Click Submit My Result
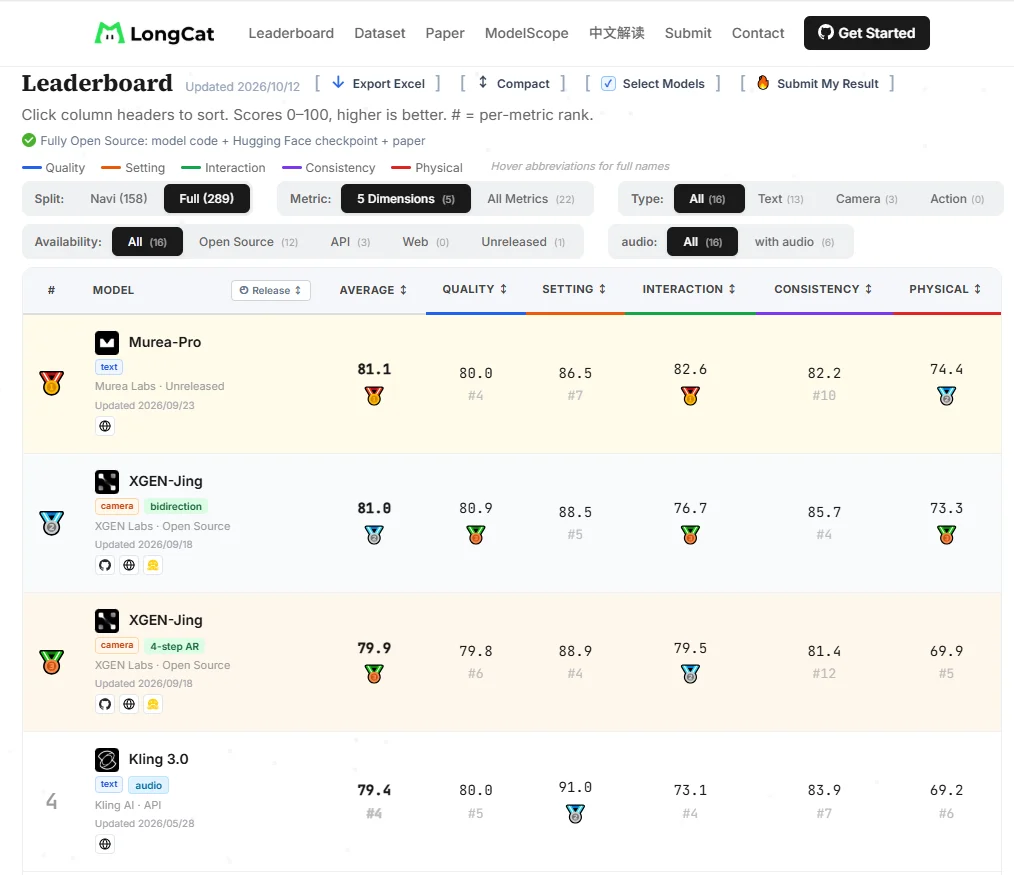Screen dimensions: 1014x875 817,83
